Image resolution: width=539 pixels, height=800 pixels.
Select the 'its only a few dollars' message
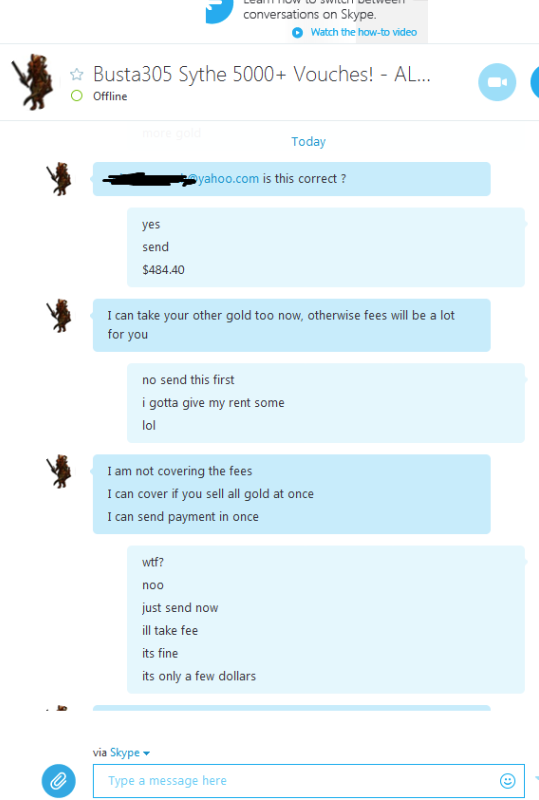tap(199, 676)
